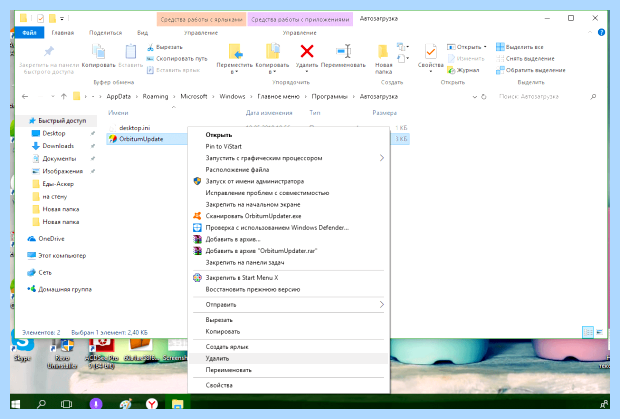Choose 'Удалить' in the context menu
The image size is (620, 419).
pyautogui.click(x=289, y=359)
